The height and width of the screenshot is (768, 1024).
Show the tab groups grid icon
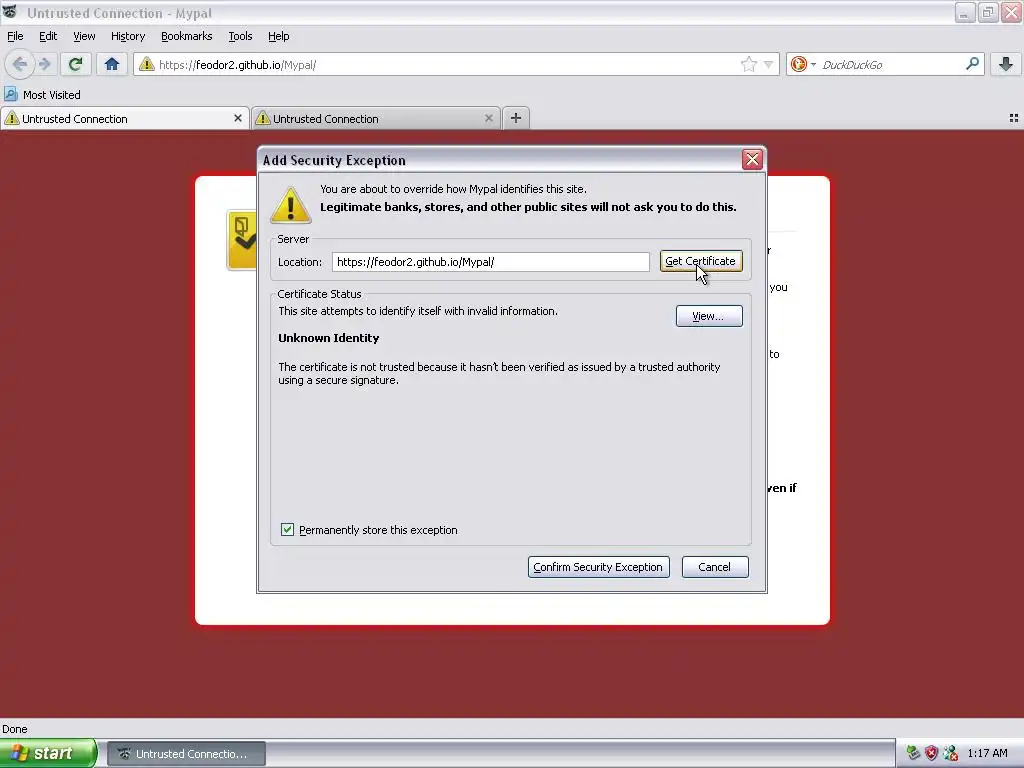tap(1014, 118)
